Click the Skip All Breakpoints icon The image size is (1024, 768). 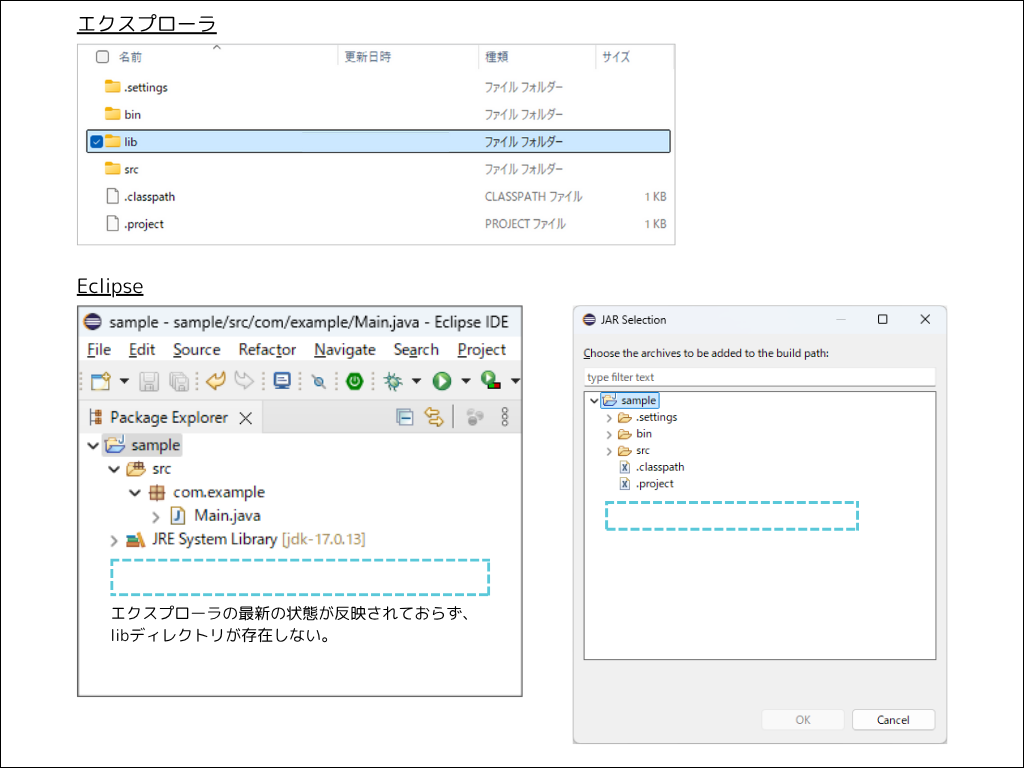coord(319,381)
